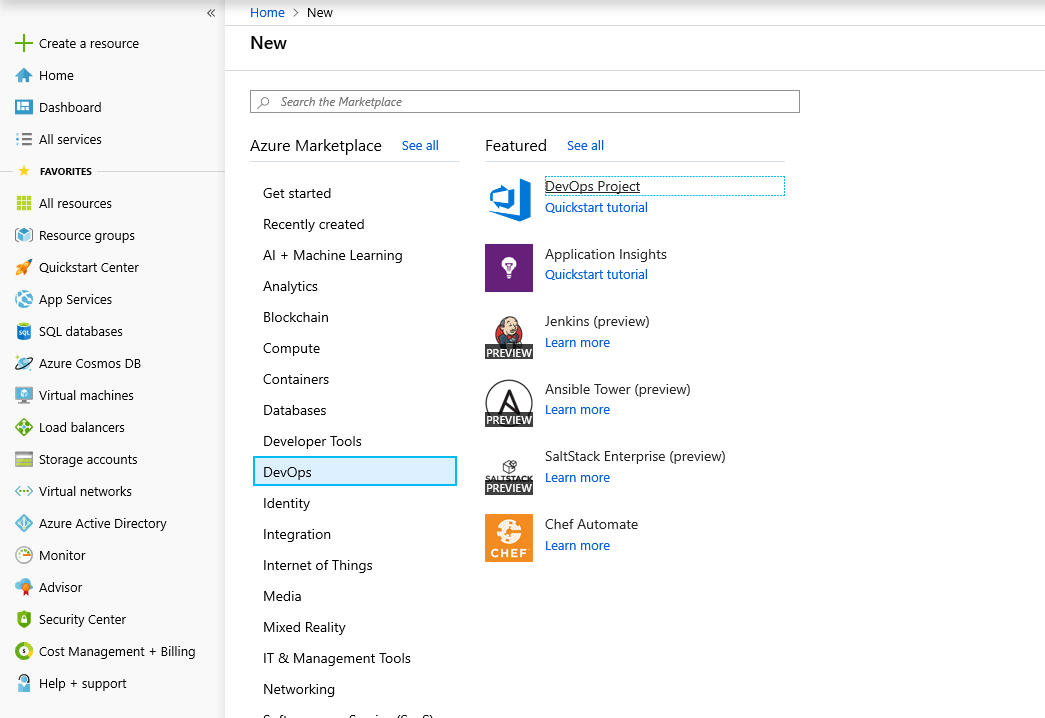Open DevOps Project Quickstart tutorial link
The height and width of the screenshot is (718, 1045).
click(596, 207)
